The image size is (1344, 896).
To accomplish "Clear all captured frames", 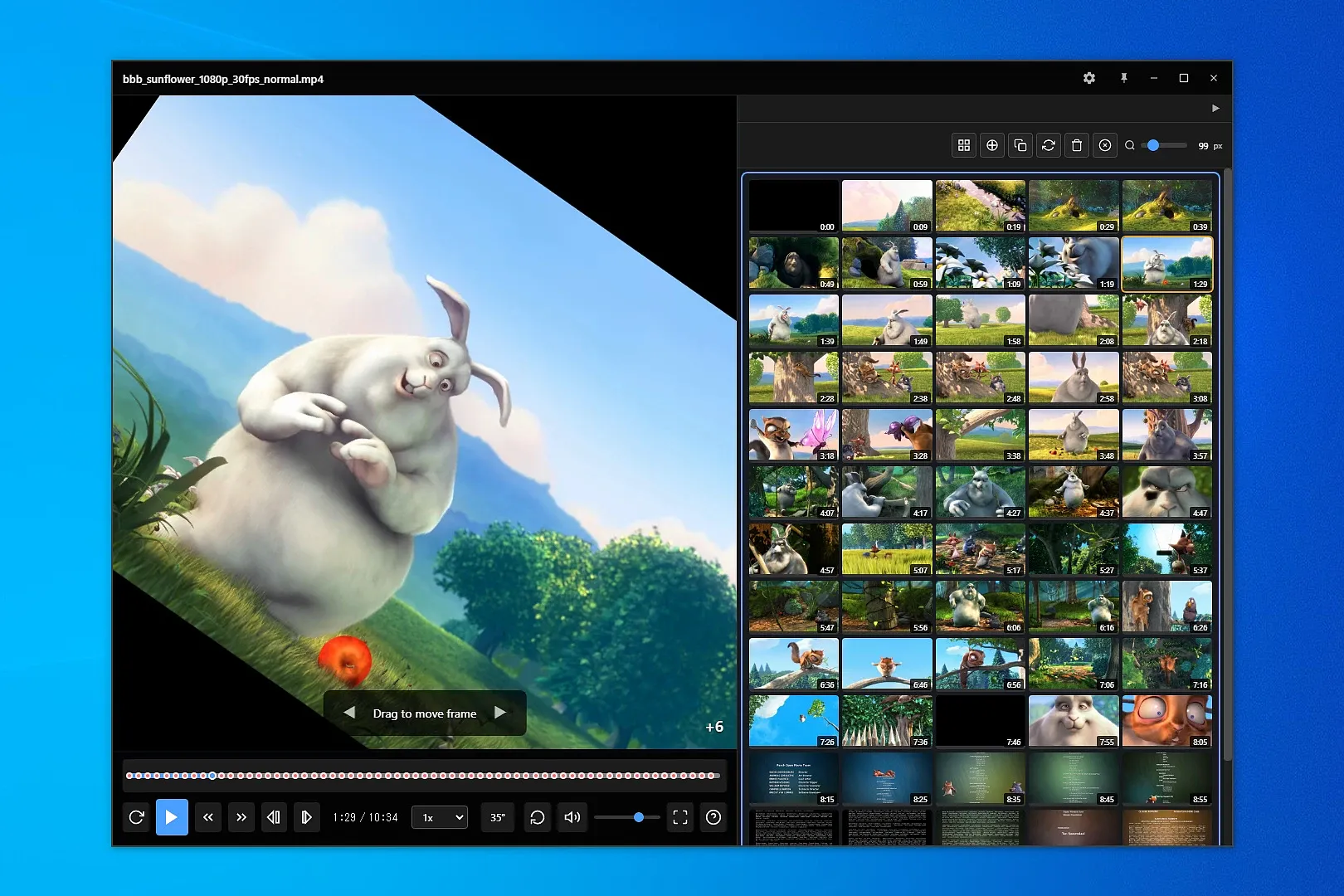I will 1105,145.
